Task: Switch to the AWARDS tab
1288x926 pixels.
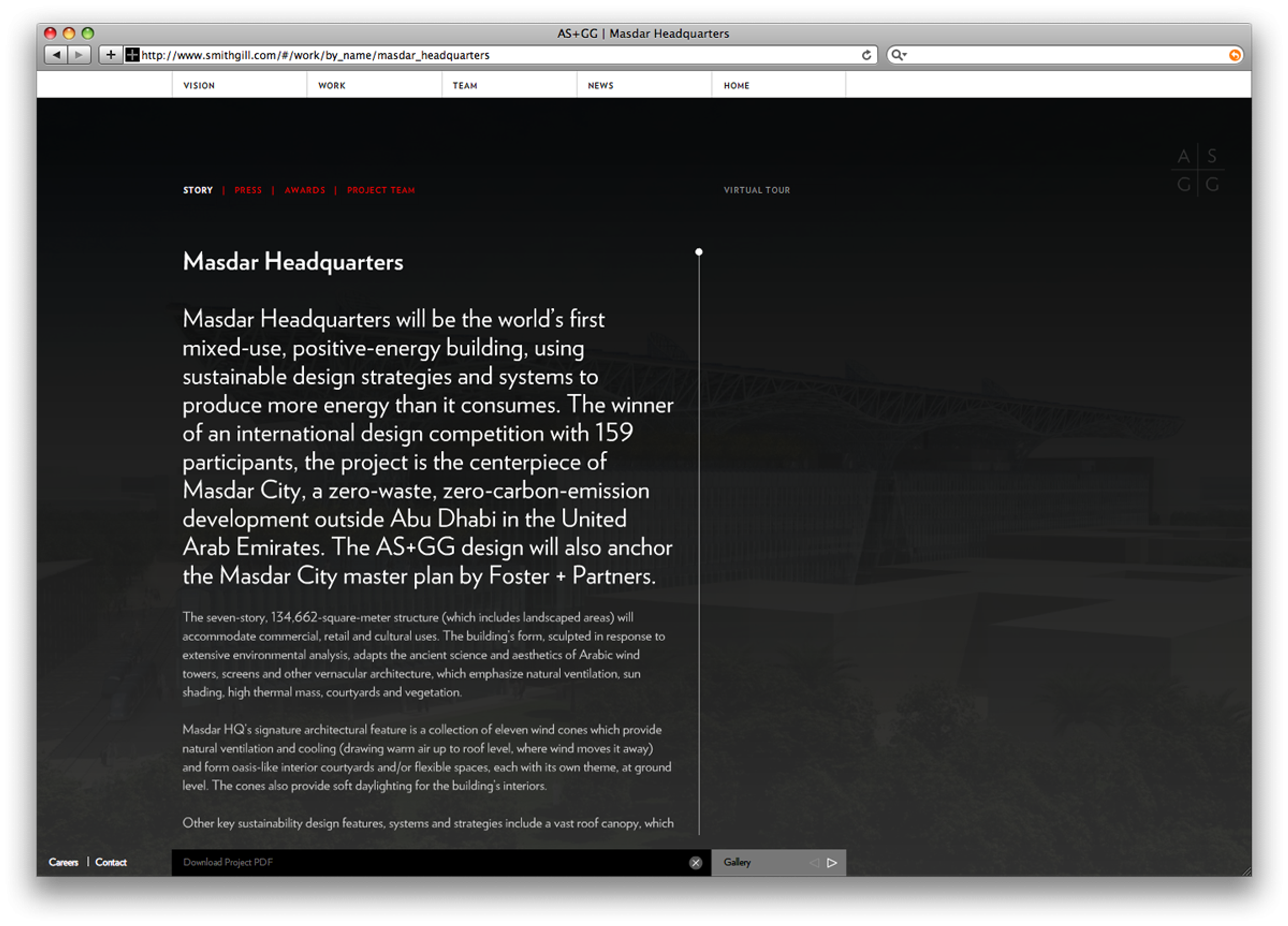Action: tap(305, 190)
